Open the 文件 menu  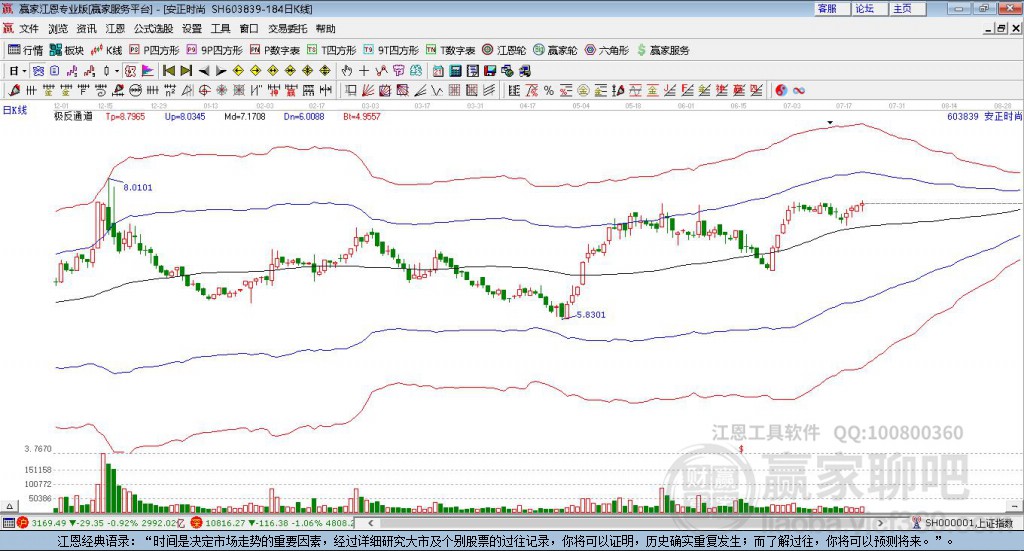29,29
